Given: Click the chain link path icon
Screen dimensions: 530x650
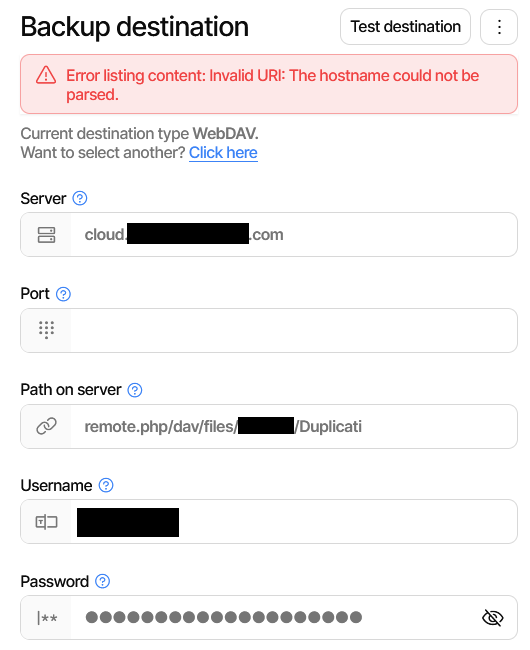Looking at the screenshot, I should pos(46,426).
